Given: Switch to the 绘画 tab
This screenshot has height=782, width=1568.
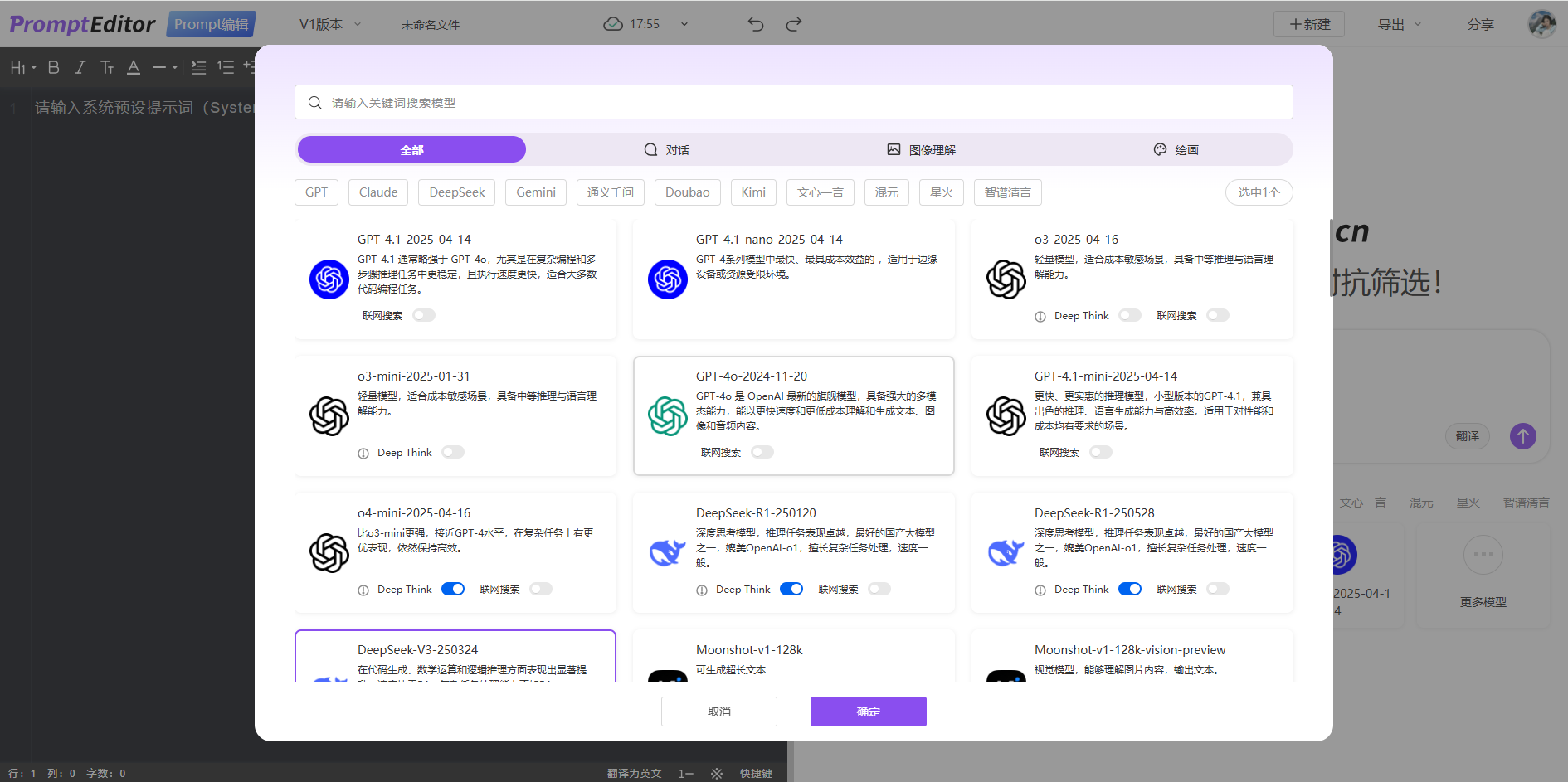Looking at the screenshot, I should (1176, 150).
